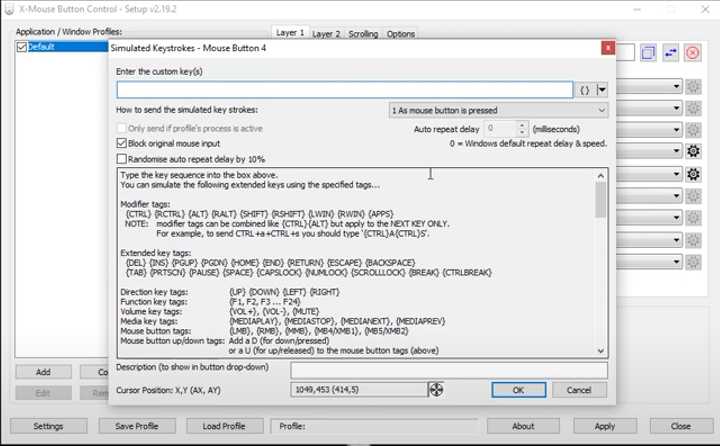This screenshot has height=446, width=720.
Task: Focus the Description text field
Action: click(x=449, y=370)
